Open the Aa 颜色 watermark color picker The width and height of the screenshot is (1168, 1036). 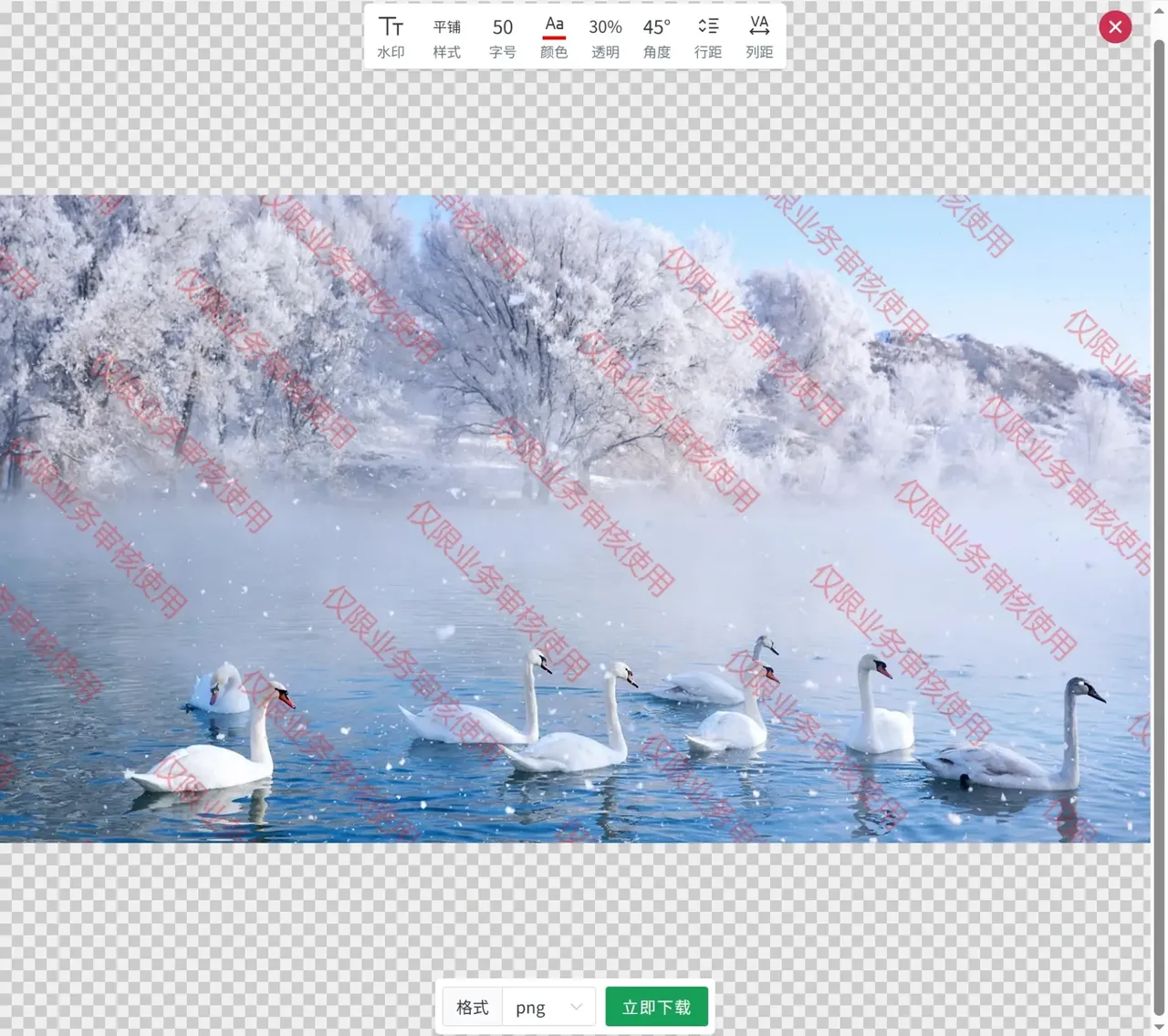[x=554, y=37]
